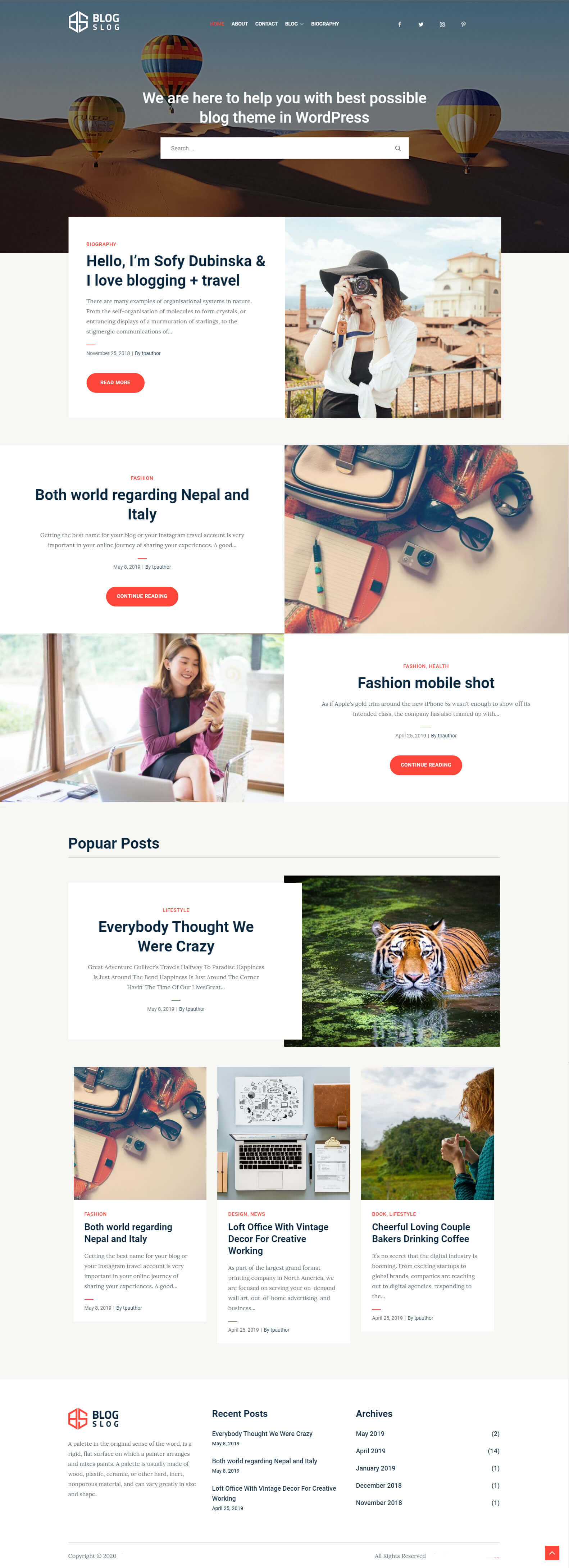Continue reading the Nepal and Italy post
The image size is (569, 1568).
coord(142,596)
